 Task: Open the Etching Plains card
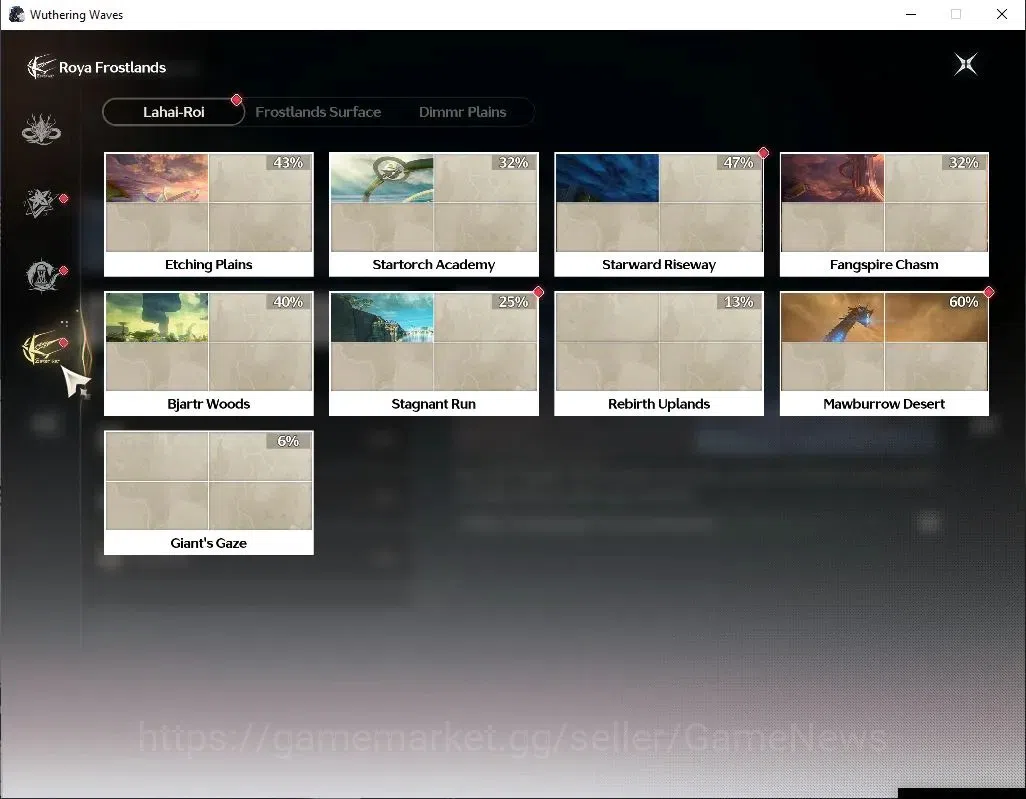tap(209, 214)
